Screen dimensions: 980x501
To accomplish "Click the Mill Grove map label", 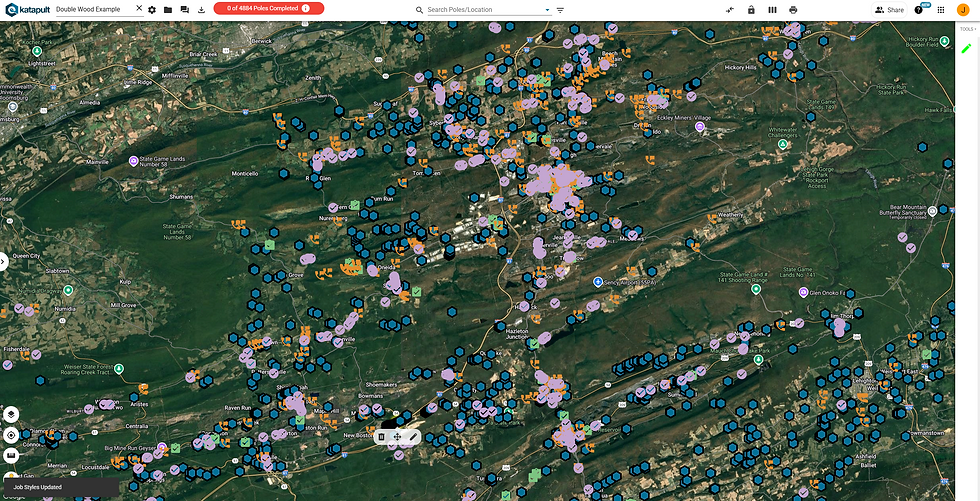I will [x=122, y=305].
